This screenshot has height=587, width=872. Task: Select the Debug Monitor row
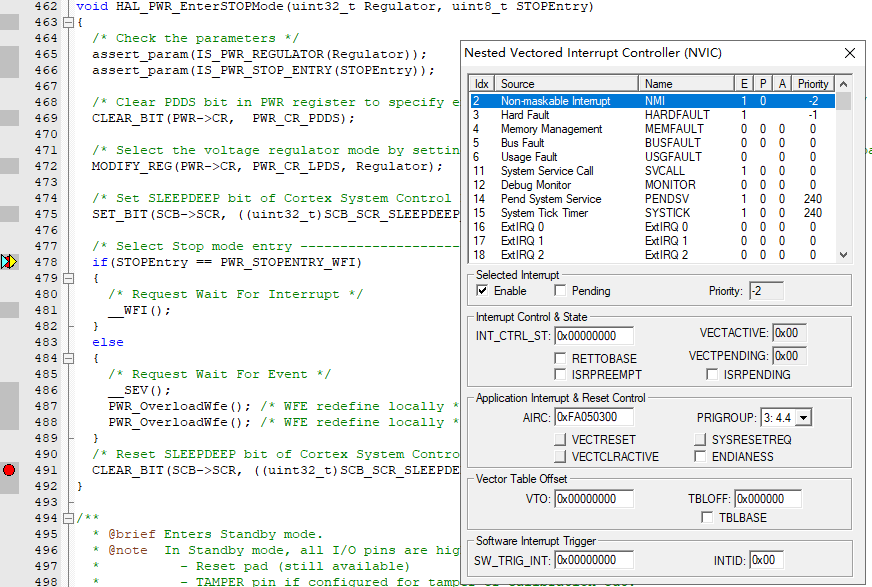point(652,185)
